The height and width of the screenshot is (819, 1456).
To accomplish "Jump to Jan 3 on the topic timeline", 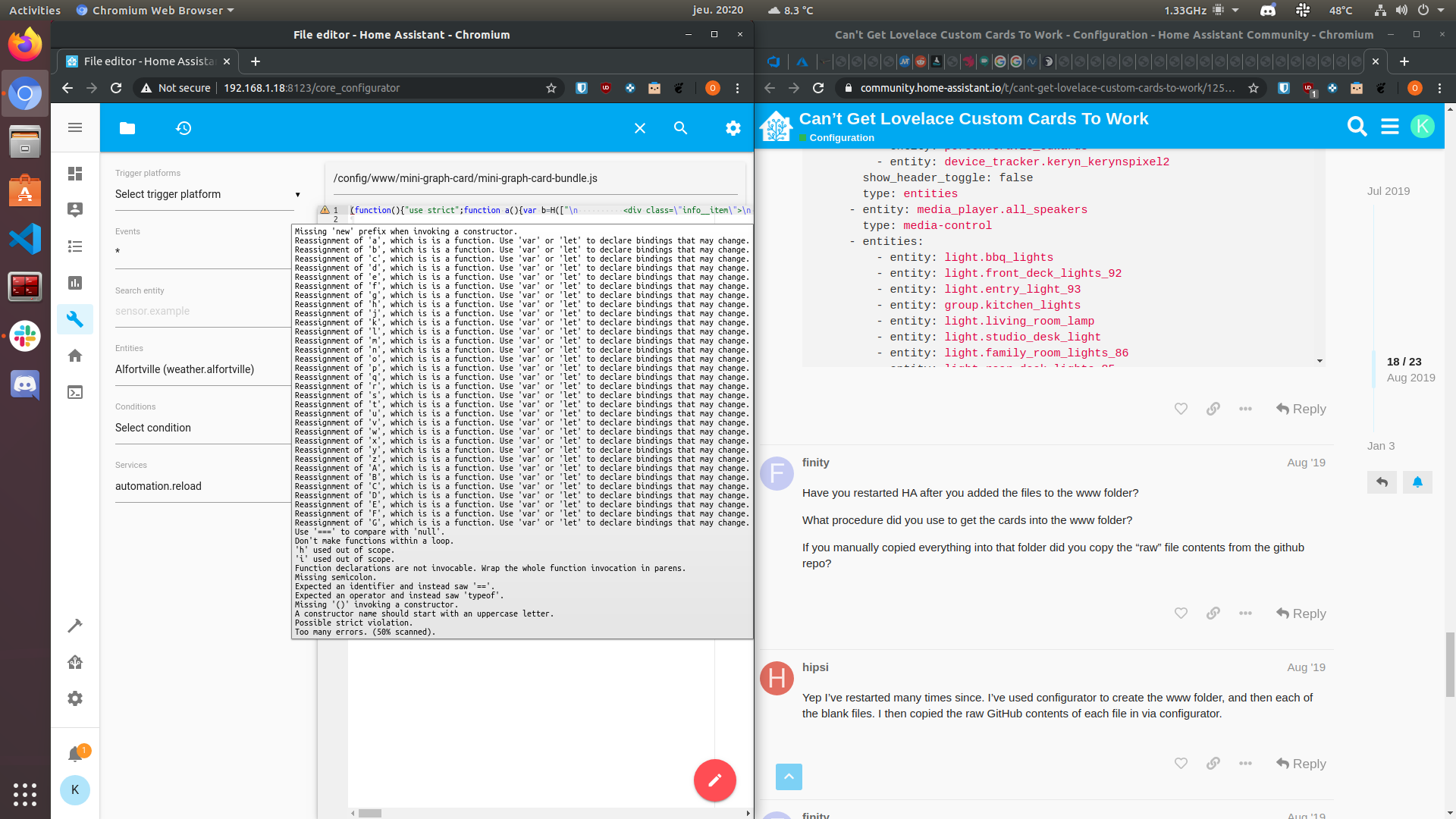I will 1381,446.
